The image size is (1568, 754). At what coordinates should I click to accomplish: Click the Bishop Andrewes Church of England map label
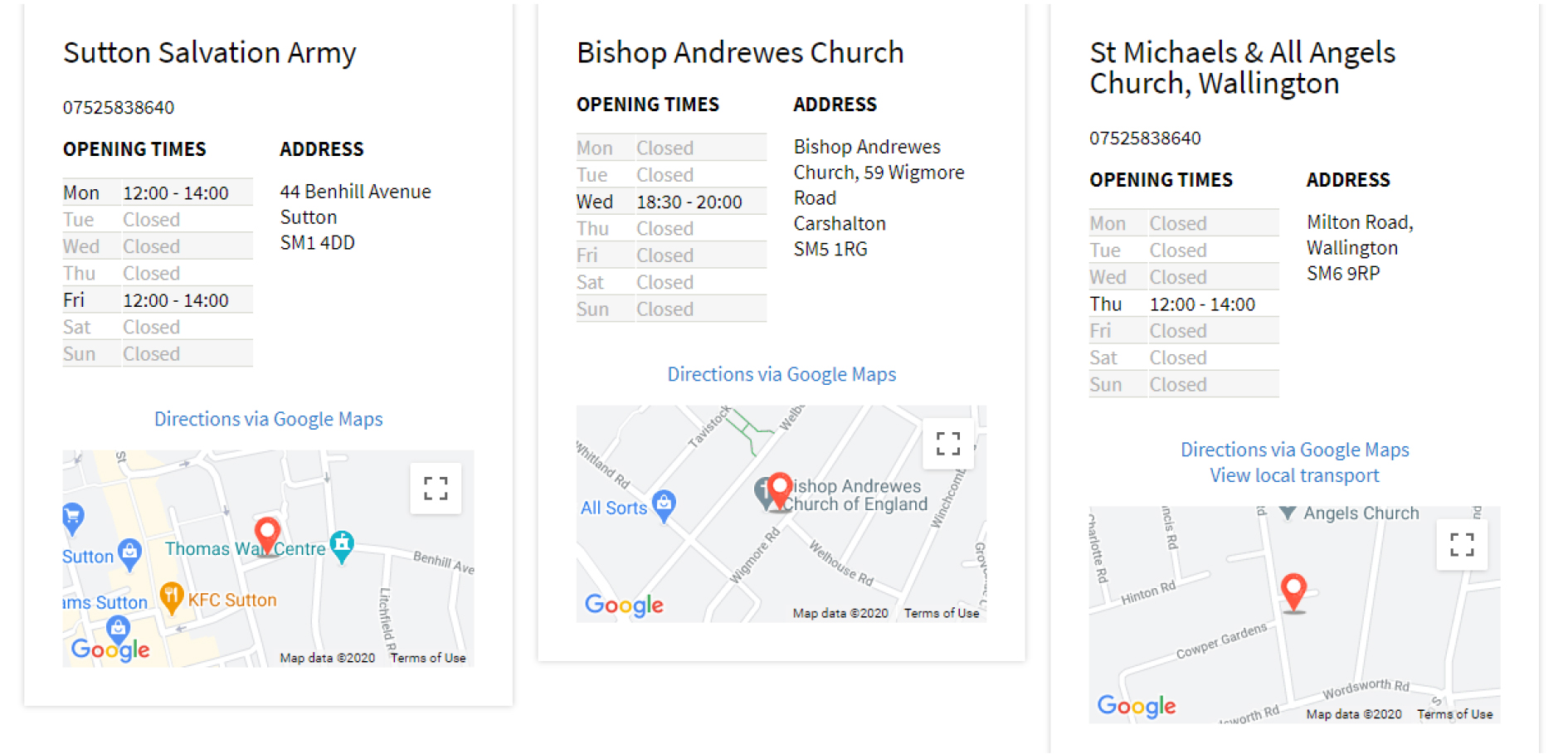856,495
